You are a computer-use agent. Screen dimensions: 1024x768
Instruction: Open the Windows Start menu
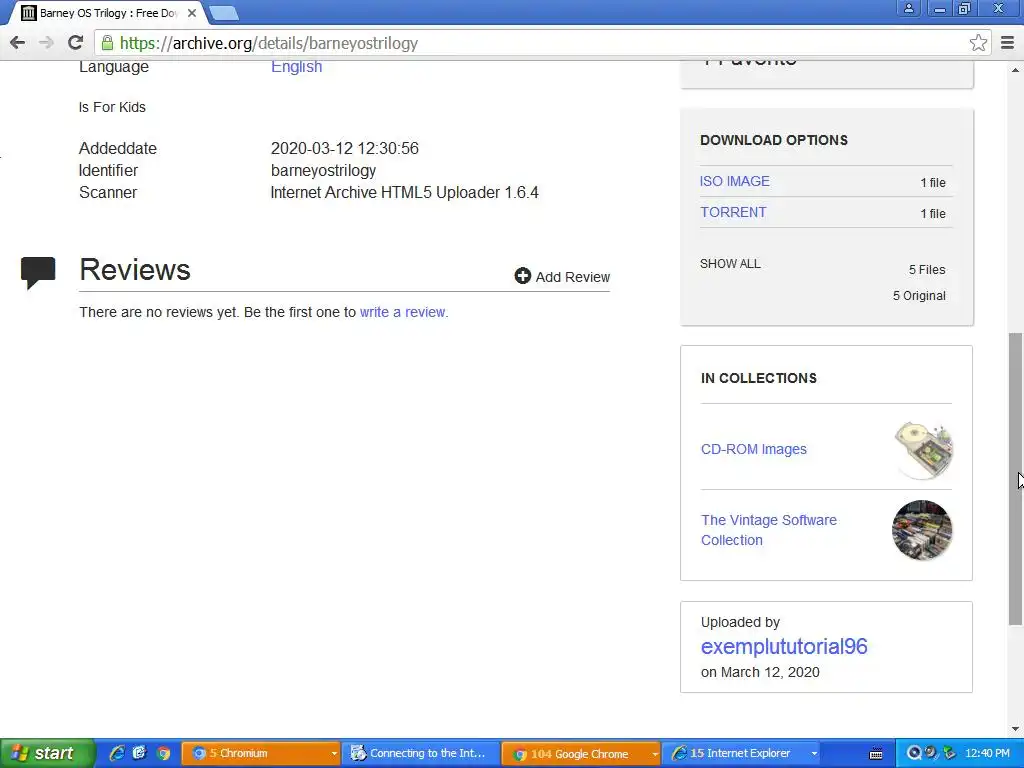[47, 753]
